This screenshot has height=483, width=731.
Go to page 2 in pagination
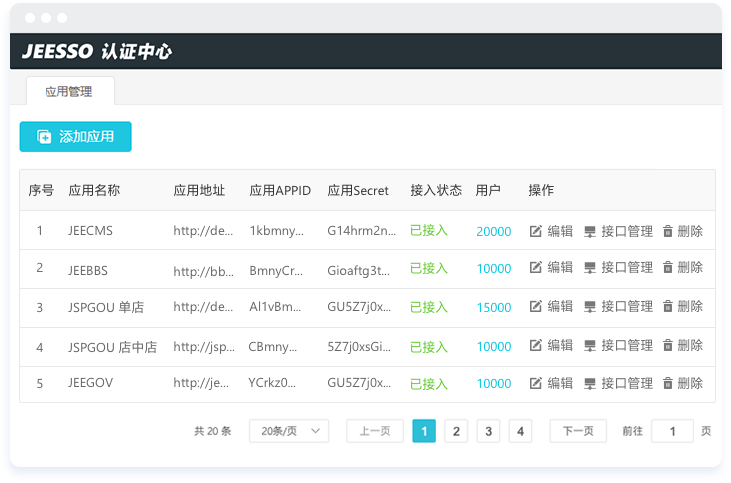tap(456, 431)
